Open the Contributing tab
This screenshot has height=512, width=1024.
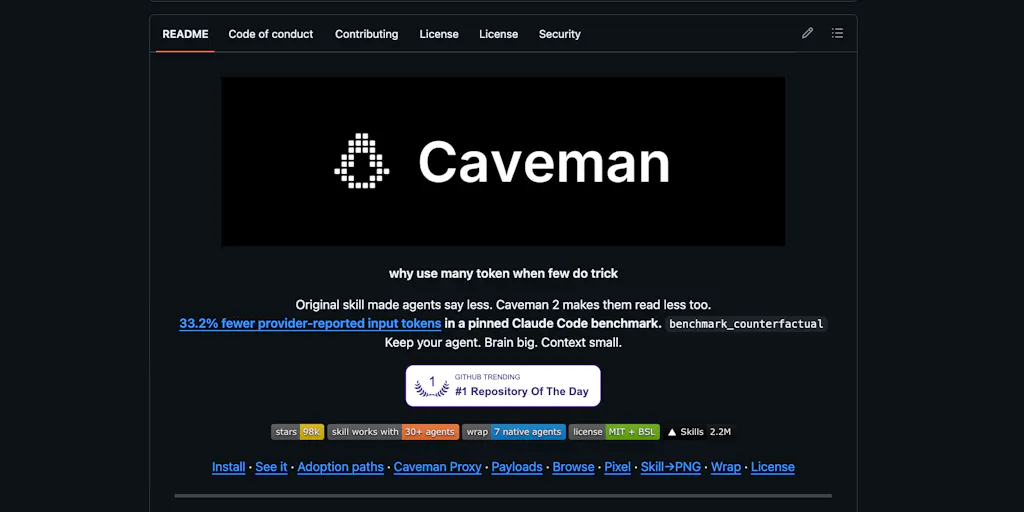(366, 34)
